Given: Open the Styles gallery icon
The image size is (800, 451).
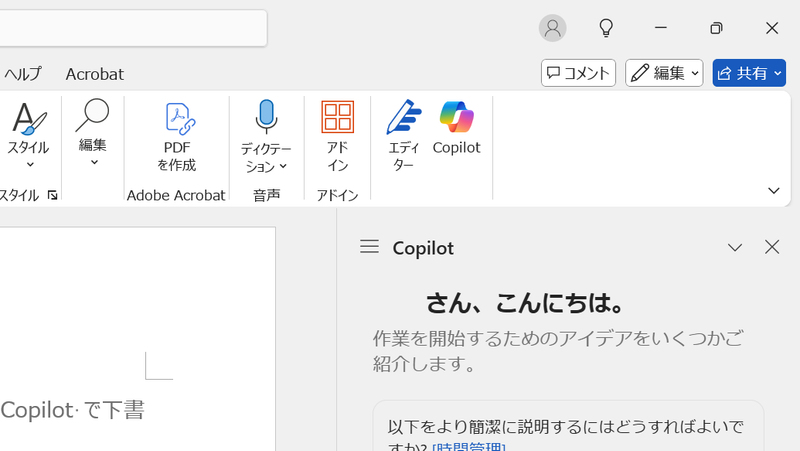Looking at the screenshot, I should coord(29,118).
